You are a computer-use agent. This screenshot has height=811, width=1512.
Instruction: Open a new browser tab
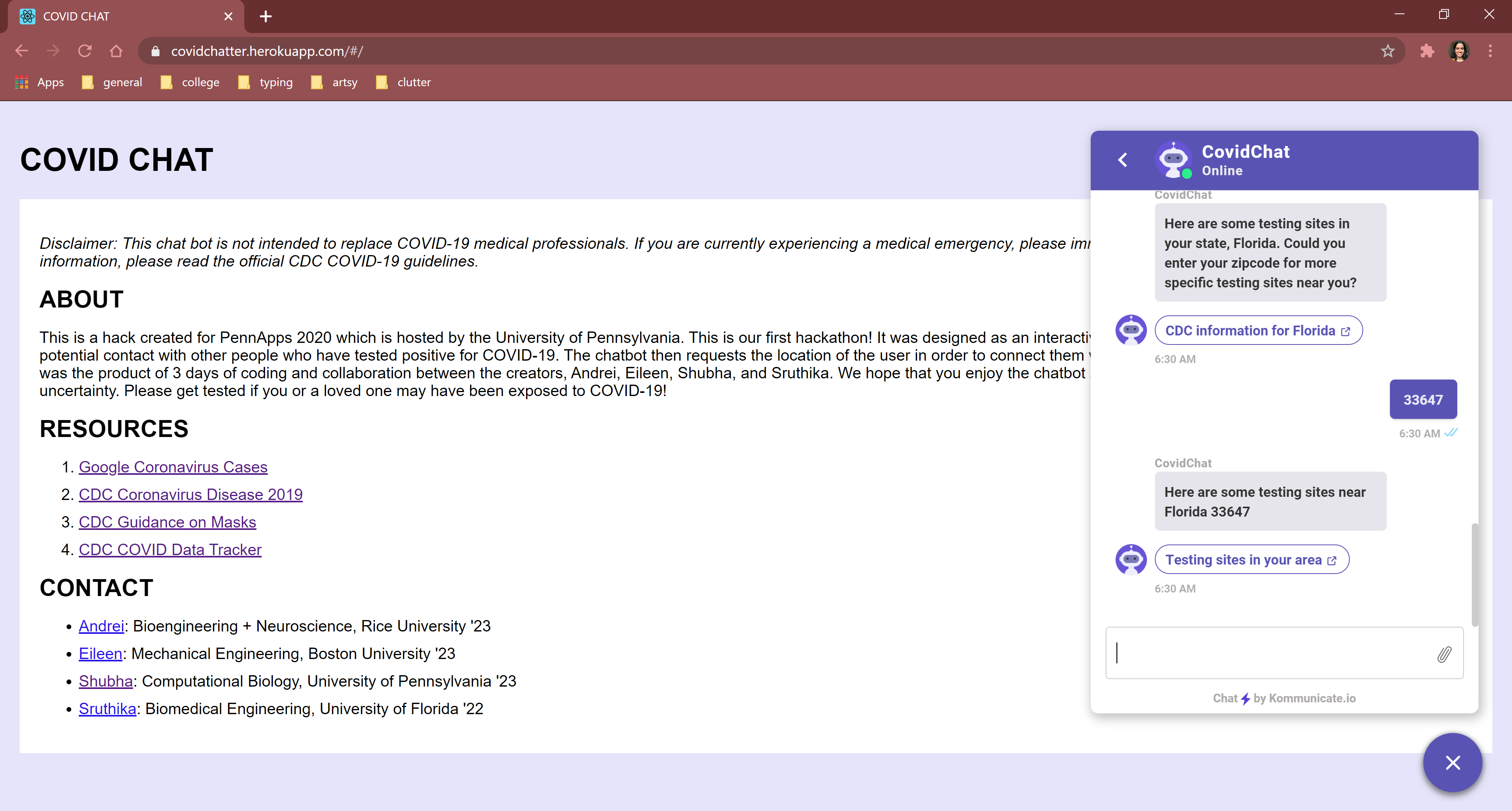(265, 17)
